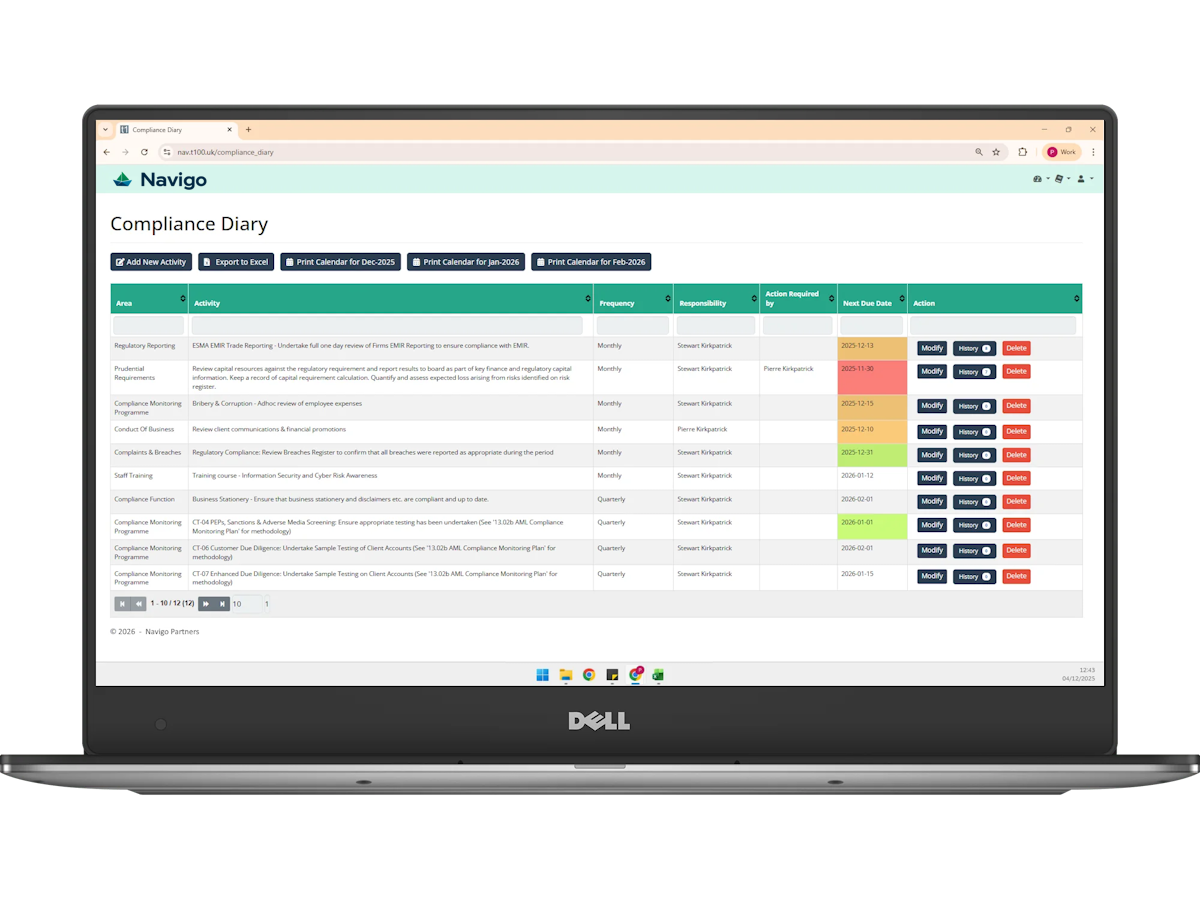The width and height of the screenshot is (1200, 900).
Task: Click the magnifier zoom icon in address bar
Action: click(979, 152)
